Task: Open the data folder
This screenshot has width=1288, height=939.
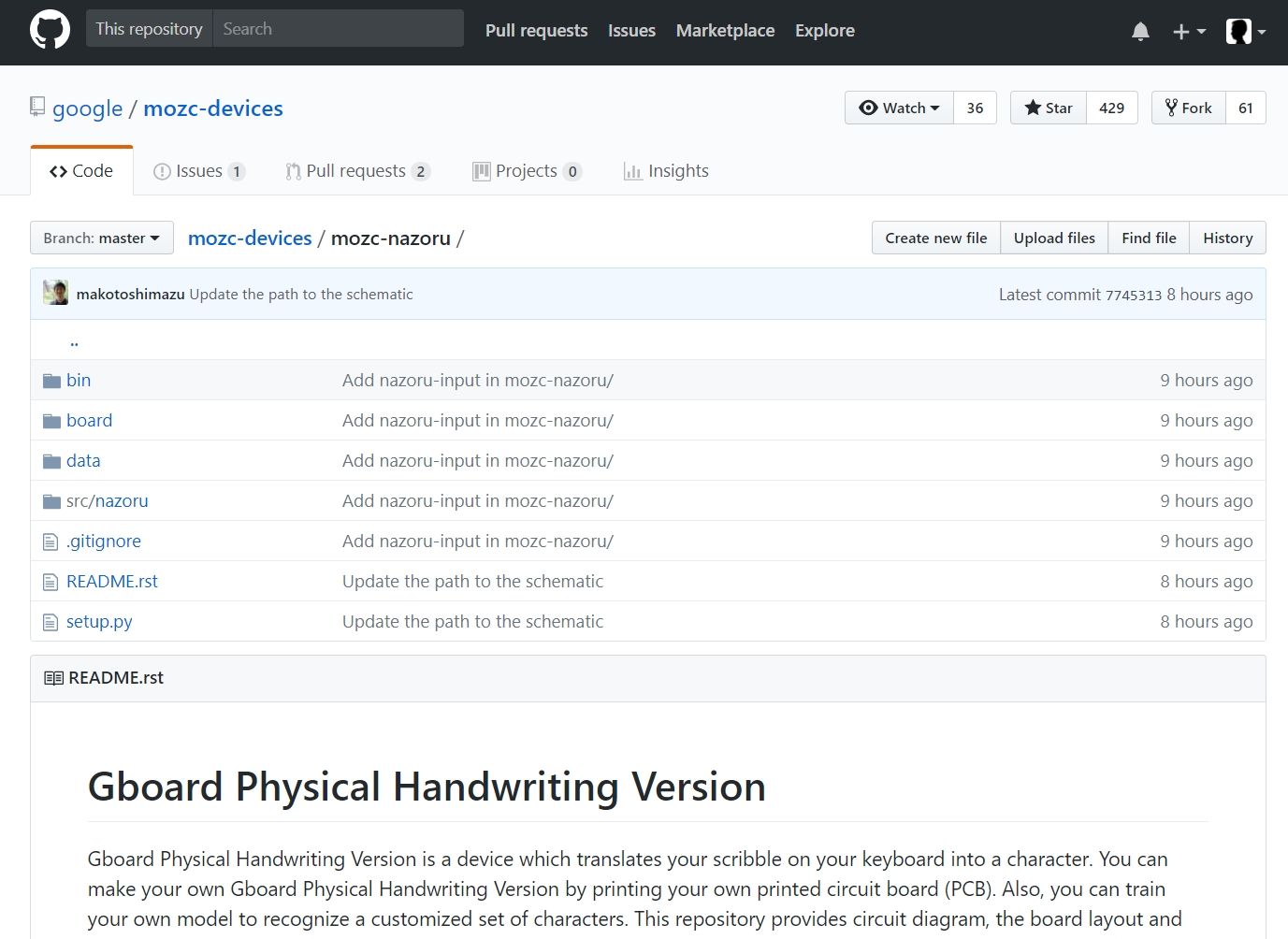Action: point(83,461)
